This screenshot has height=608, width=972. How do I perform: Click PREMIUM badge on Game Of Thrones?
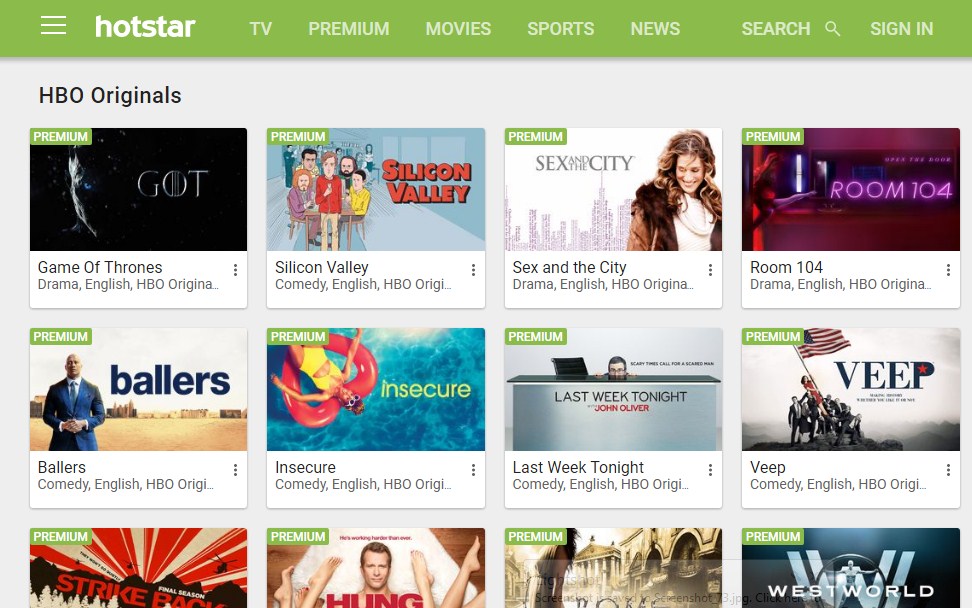61,136
